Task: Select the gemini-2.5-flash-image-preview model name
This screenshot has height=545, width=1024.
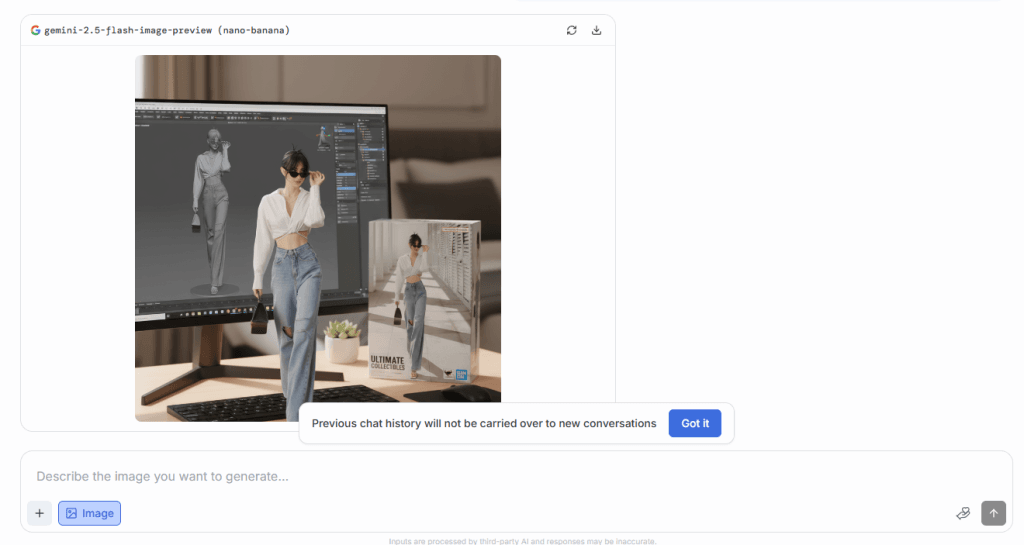Action: [167, 30]
